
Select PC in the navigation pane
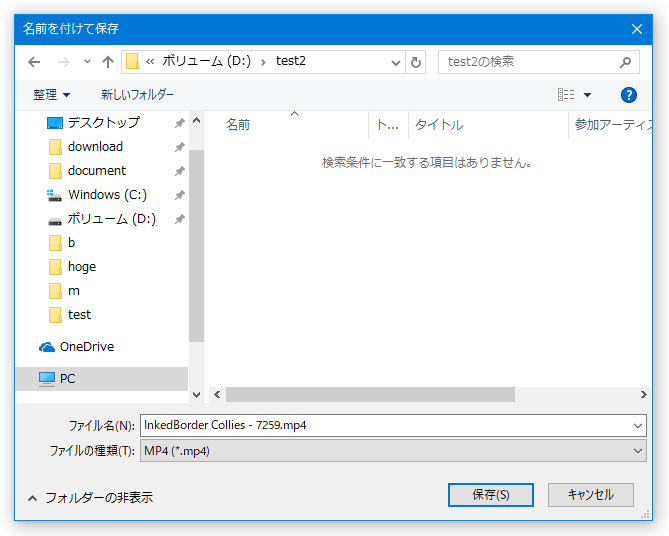click(x=102, y=379)
